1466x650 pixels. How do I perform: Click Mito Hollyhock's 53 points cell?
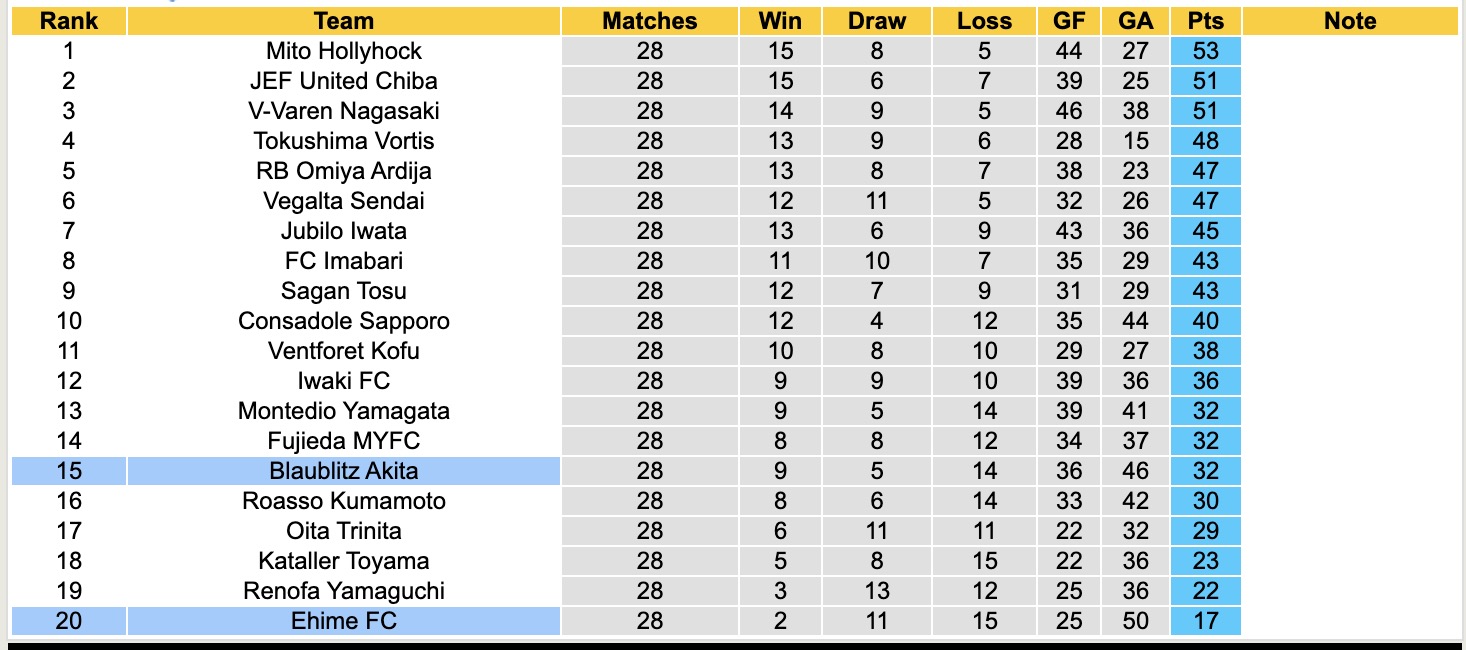click(1205, 51)
